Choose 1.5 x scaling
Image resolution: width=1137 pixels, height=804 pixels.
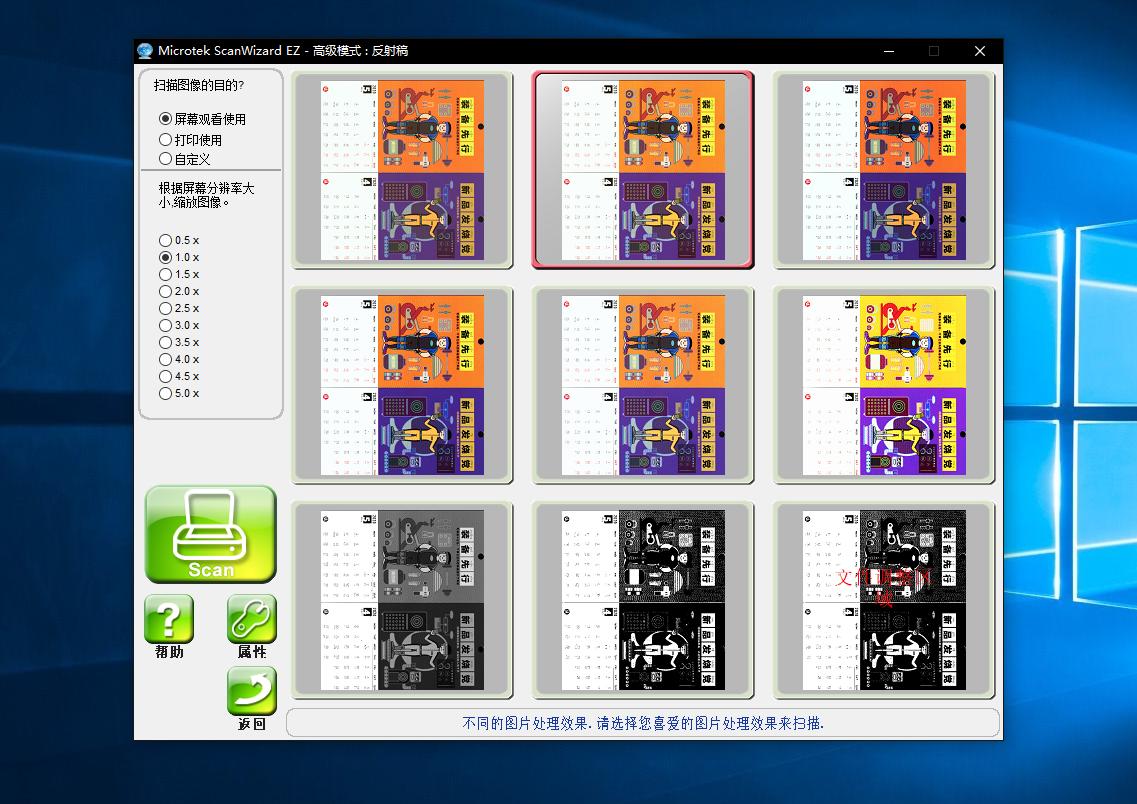point(178,274)
